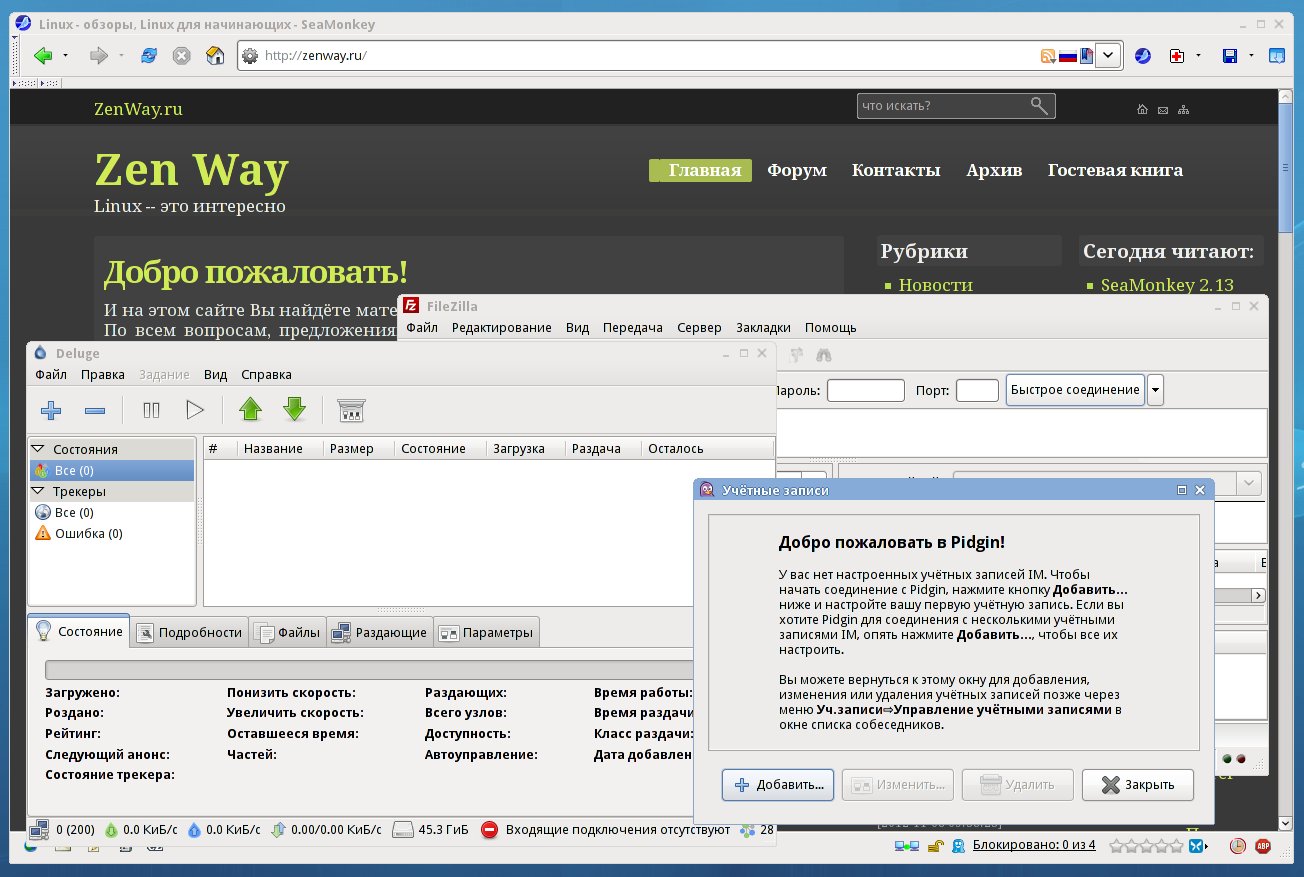Stop page loading in SeaMonkey
The height and width of the screenshot is (877, 1304).
pos(182,56)
